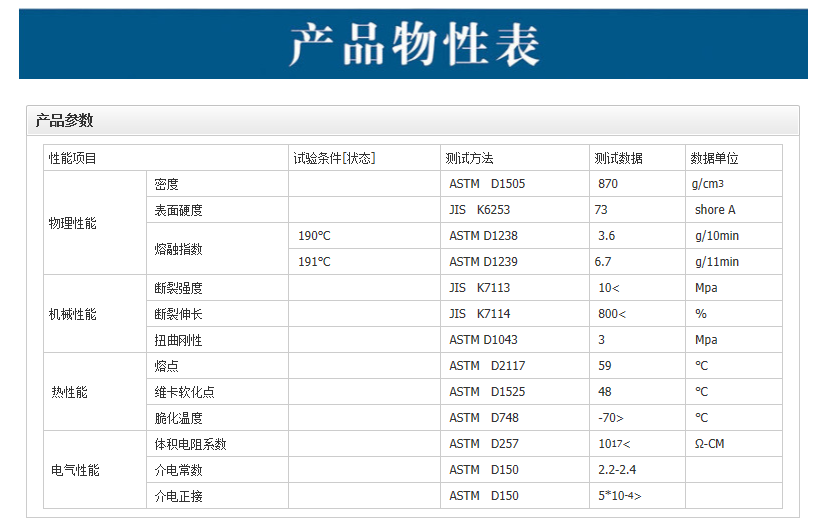822x526 pixels.
Task: Click the 产品物性表 banner title
Action: coord(414,45)
